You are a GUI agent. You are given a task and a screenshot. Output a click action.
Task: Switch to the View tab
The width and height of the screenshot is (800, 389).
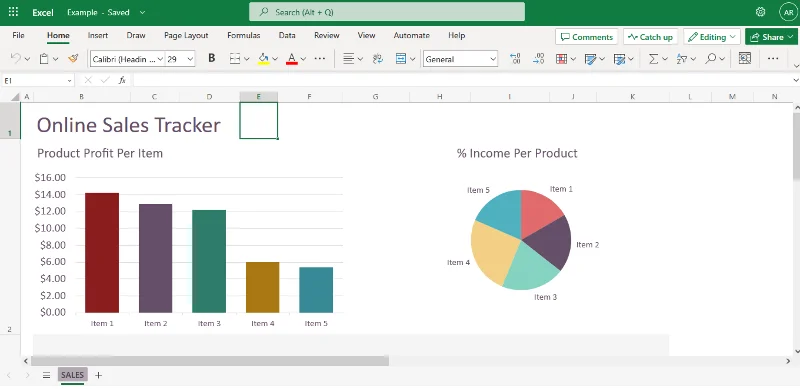click(x=366, y=35)
